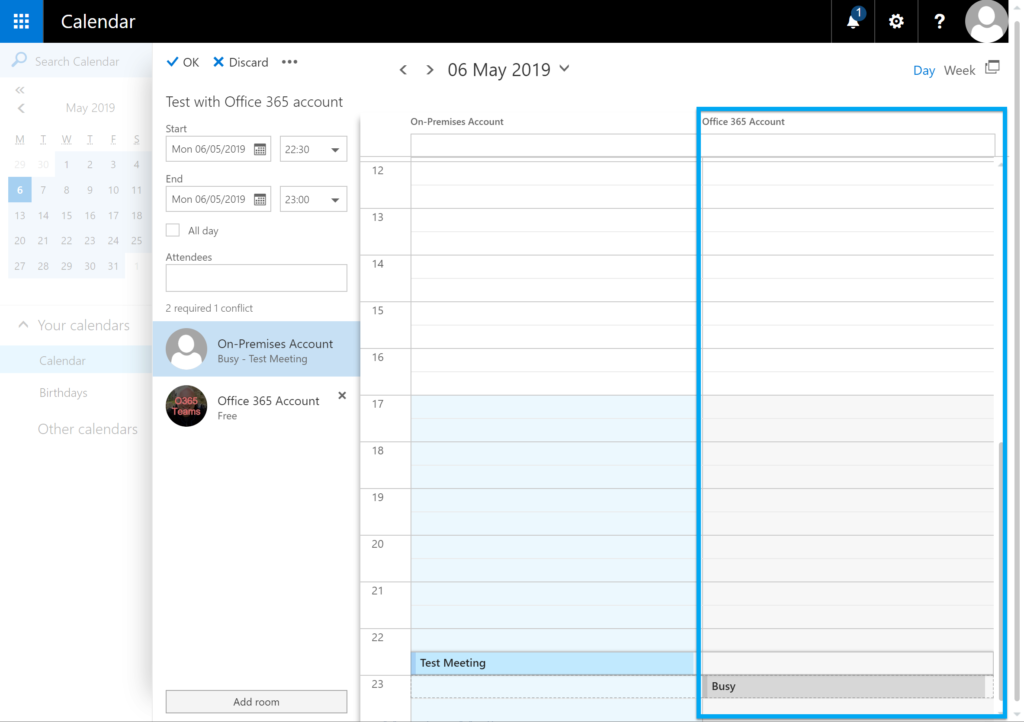Select day 31 in the mini calendar
Viewport: 1024px width, 722px height.
(x=113, y=266)
